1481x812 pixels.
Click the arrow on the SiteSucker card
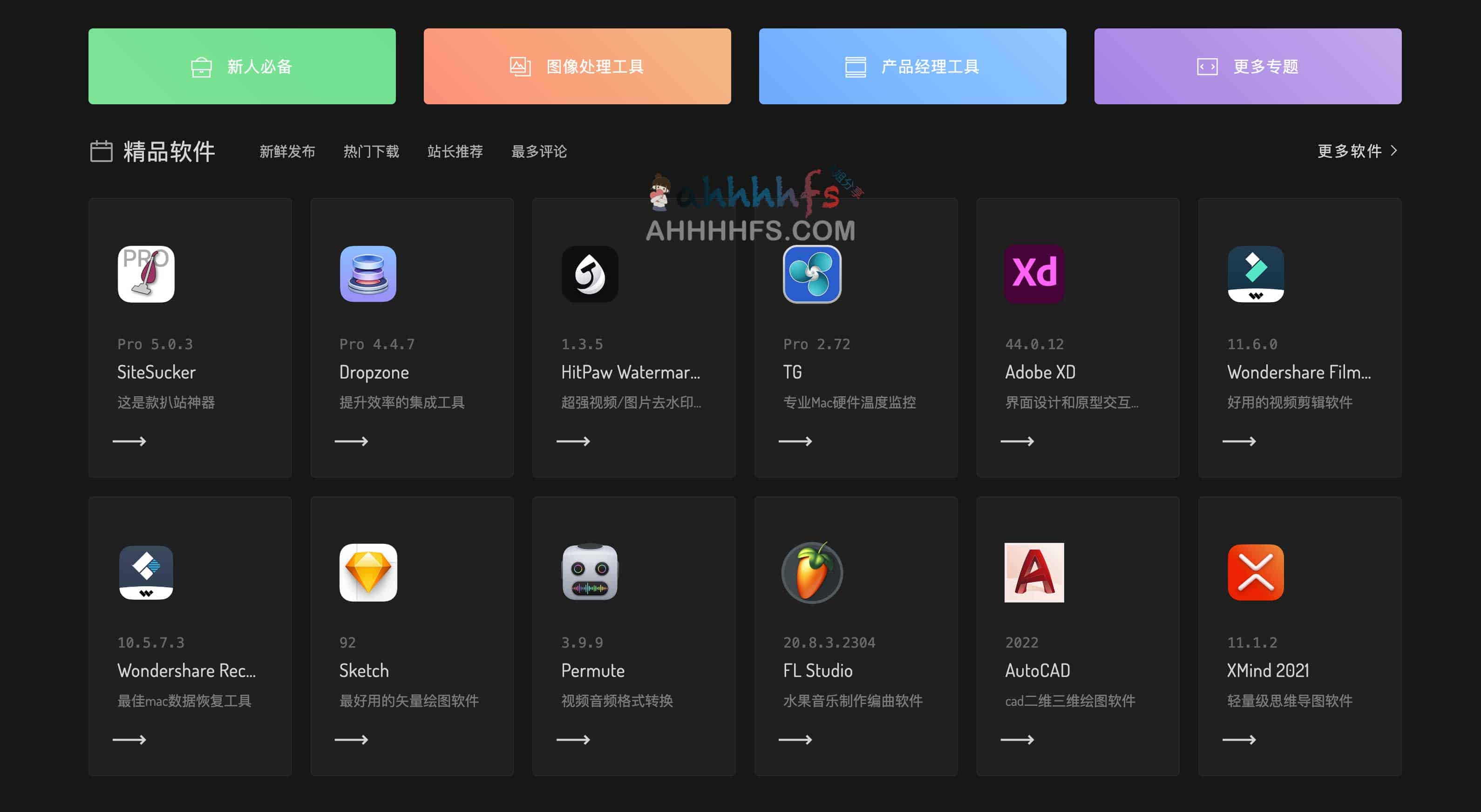129,441
